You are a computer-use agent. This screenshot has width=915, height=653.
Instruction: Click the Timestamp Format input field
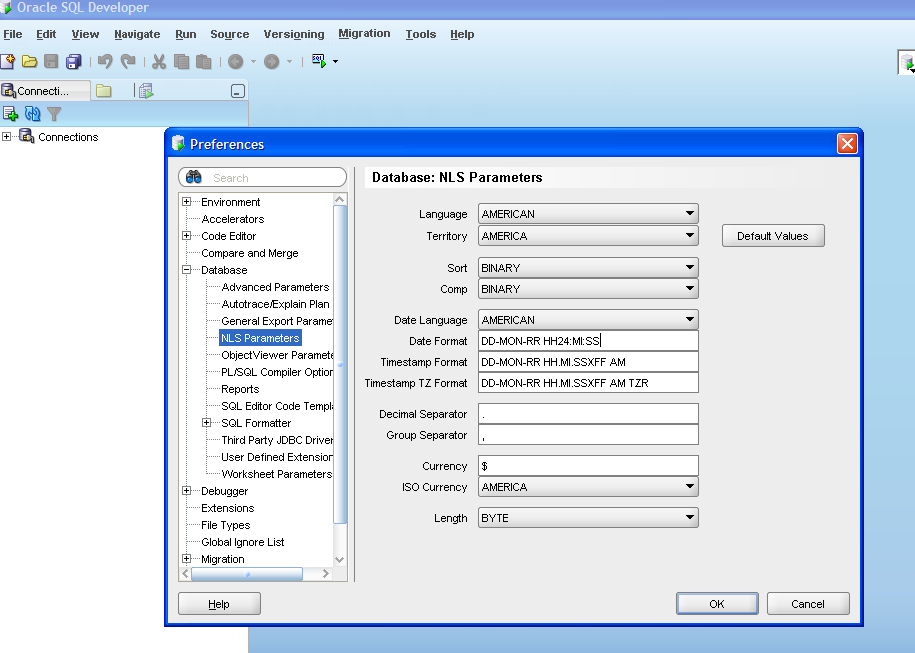point(588,362)
